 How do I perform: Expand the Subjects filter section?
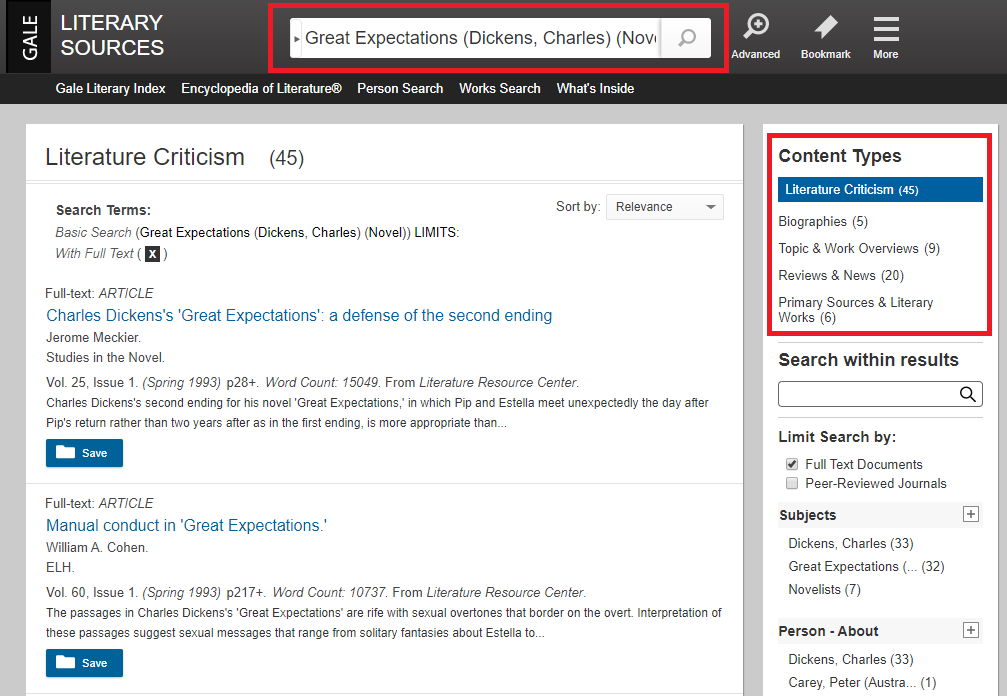tap(969, 514)
